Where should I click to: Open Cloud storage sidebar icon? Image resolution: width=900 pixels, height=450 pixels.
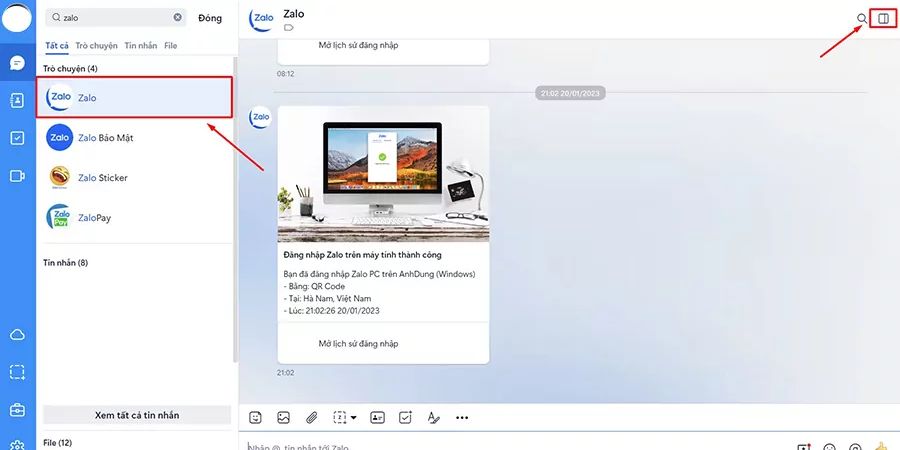pyautogui.click(x=17, y=335)
